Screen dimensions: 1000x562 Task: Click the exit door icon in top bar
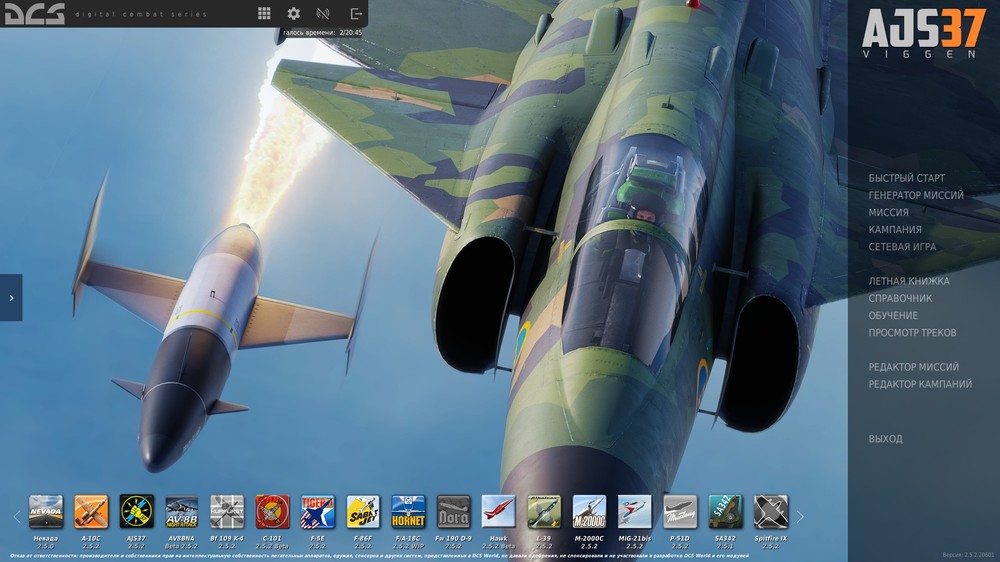pos(356,13)
